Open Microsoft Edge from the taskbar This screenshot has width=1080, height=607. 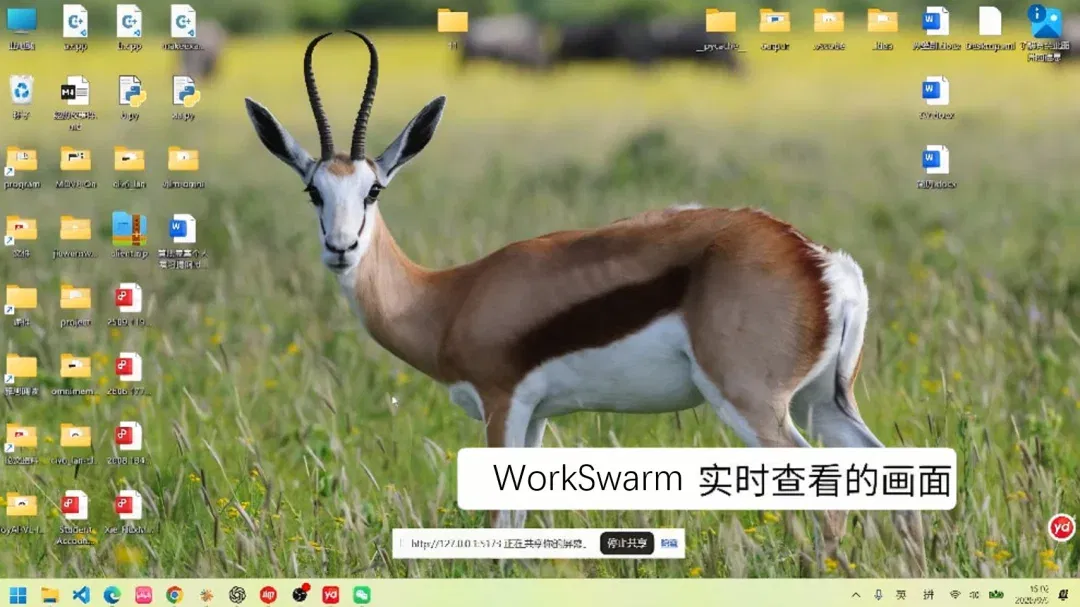click(x=112, y=595)
